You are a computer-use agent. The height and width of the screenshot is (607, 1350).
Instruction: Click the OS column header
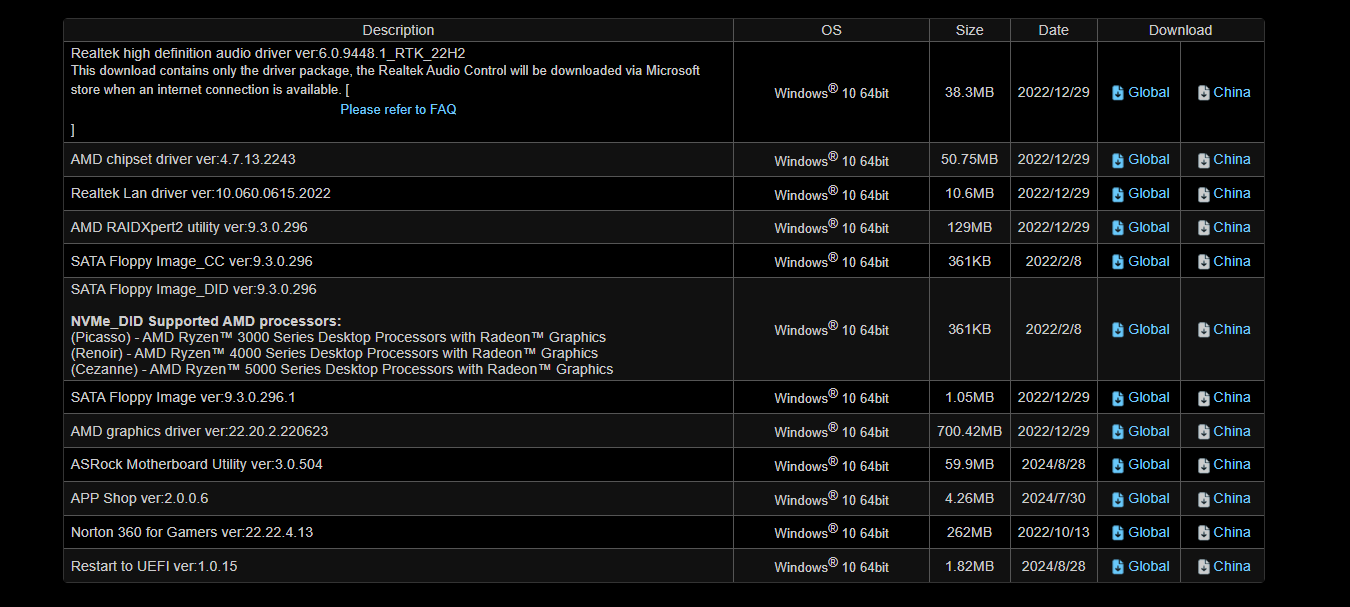[831, 30]
